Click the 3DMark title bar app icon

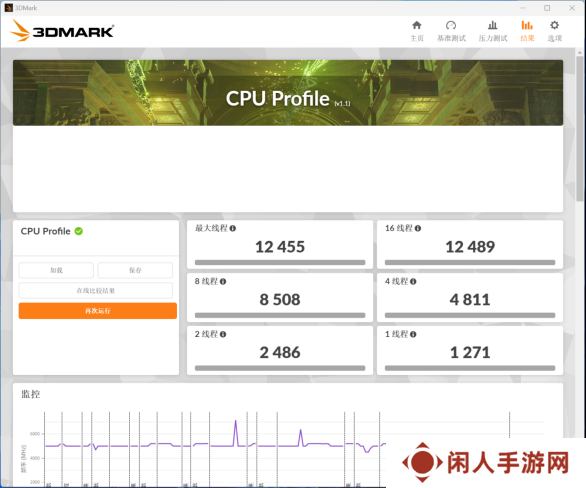click(x=8, y=8)
